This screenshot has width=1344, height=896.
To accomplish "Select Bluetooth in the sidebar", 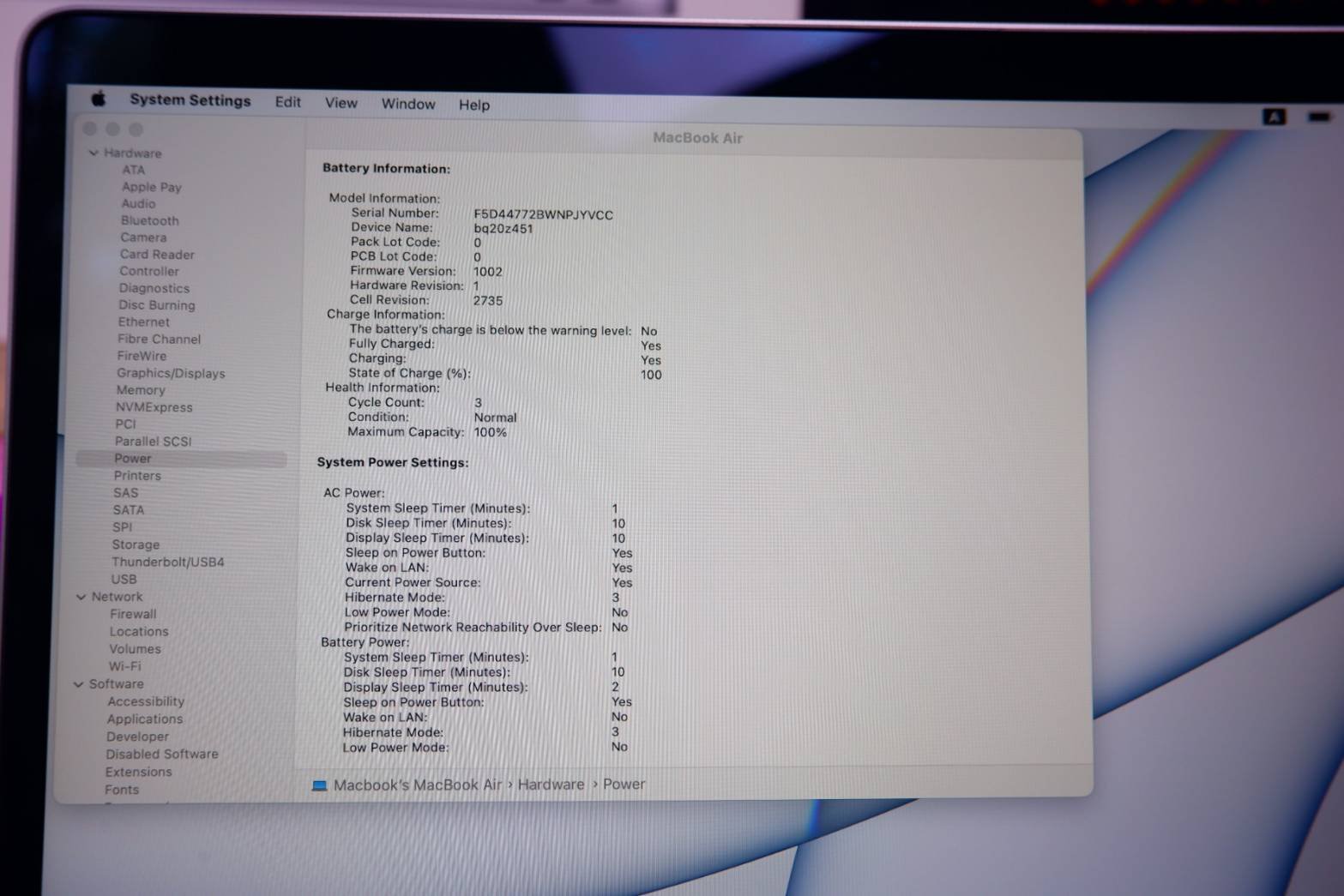I will point(149,220).
